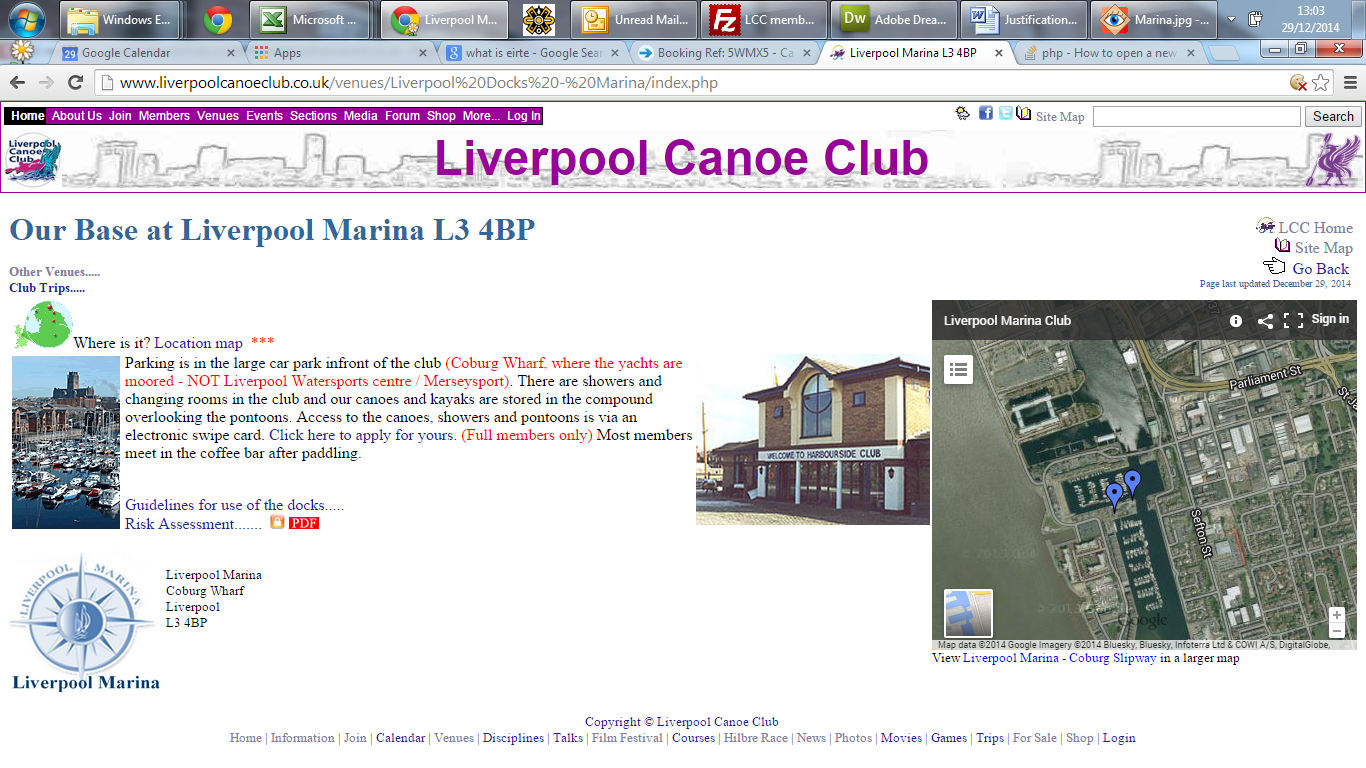
Task: Open the More... navigation menu
Action: tap(481, 116)
